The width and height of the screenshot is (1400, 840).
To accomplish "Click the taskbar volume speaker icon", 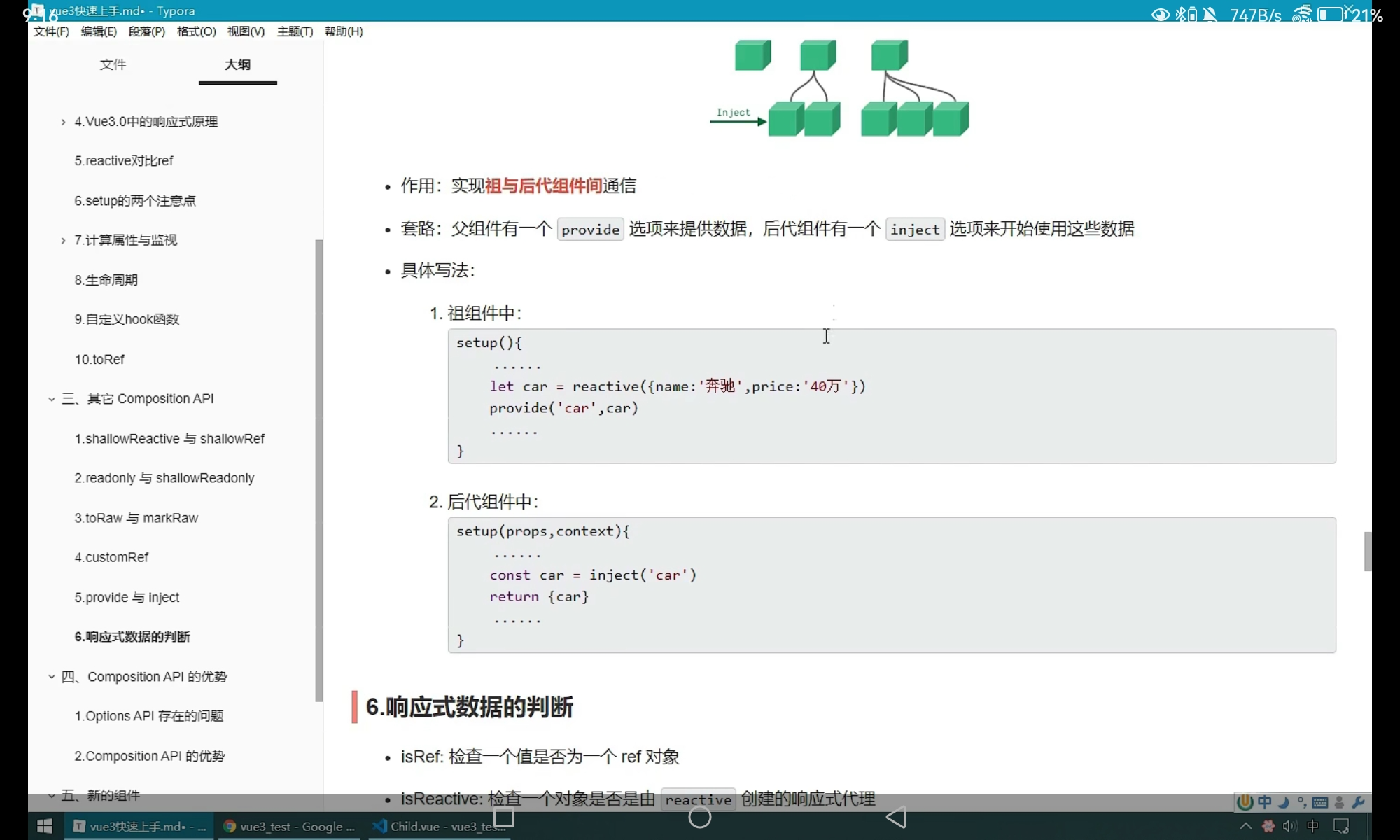I will pyautogui.click(x=1290, y=826).
